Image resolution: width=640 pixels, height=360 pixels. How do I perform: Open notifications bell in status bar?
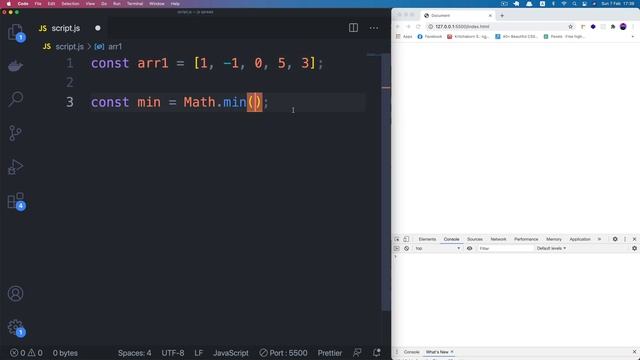[376, 352]
